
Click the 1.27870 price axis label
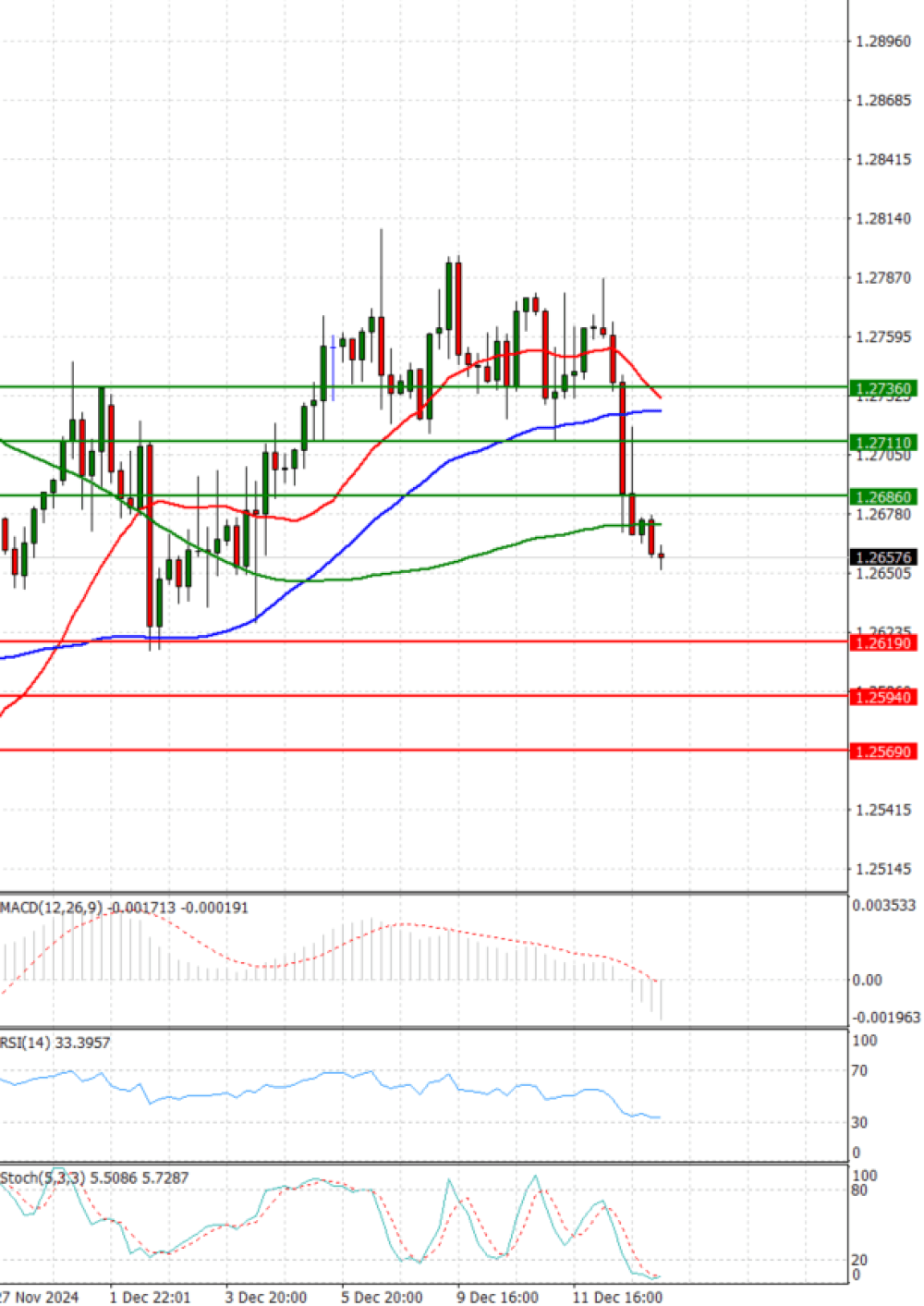pyautogui.click(x=883, y=278)
